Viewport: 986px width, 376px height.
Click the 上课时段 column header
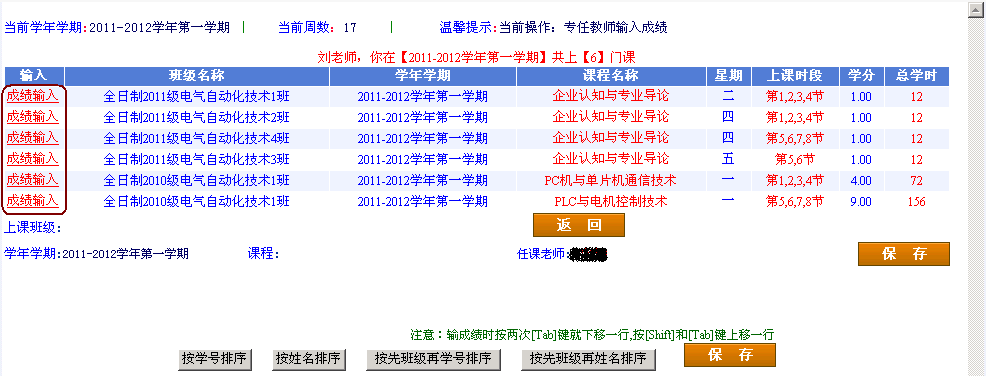(x=795, y=76)
